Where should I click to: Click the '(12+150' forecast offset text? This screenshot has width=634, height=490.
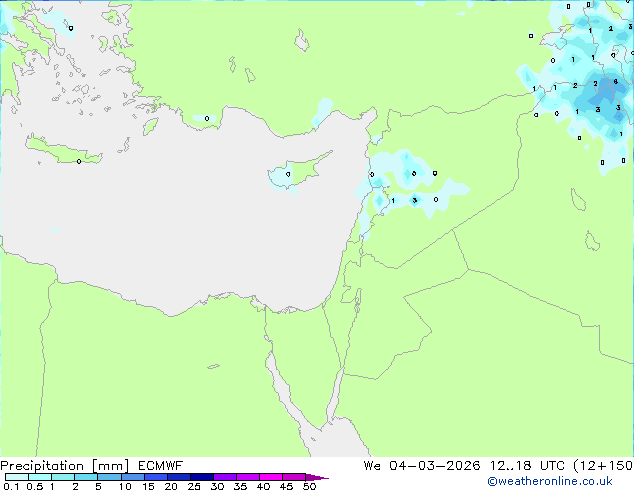(603, 466)
